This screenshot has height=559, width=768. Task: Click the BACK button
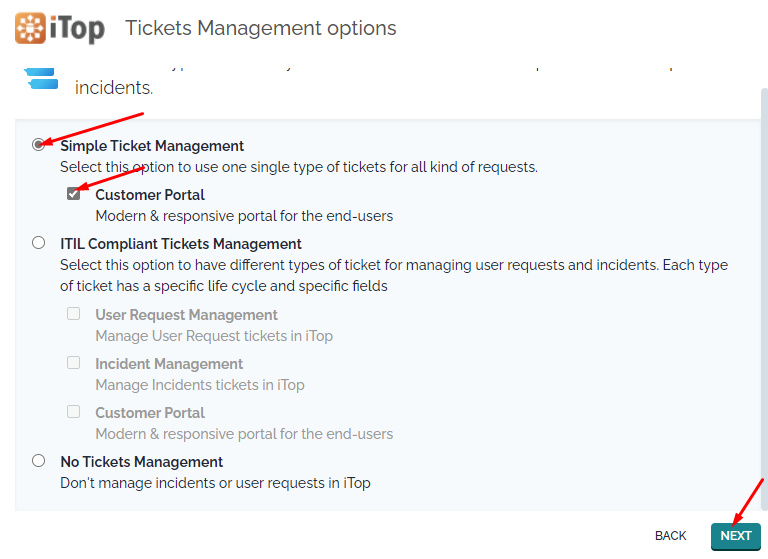tap(671, 536)
